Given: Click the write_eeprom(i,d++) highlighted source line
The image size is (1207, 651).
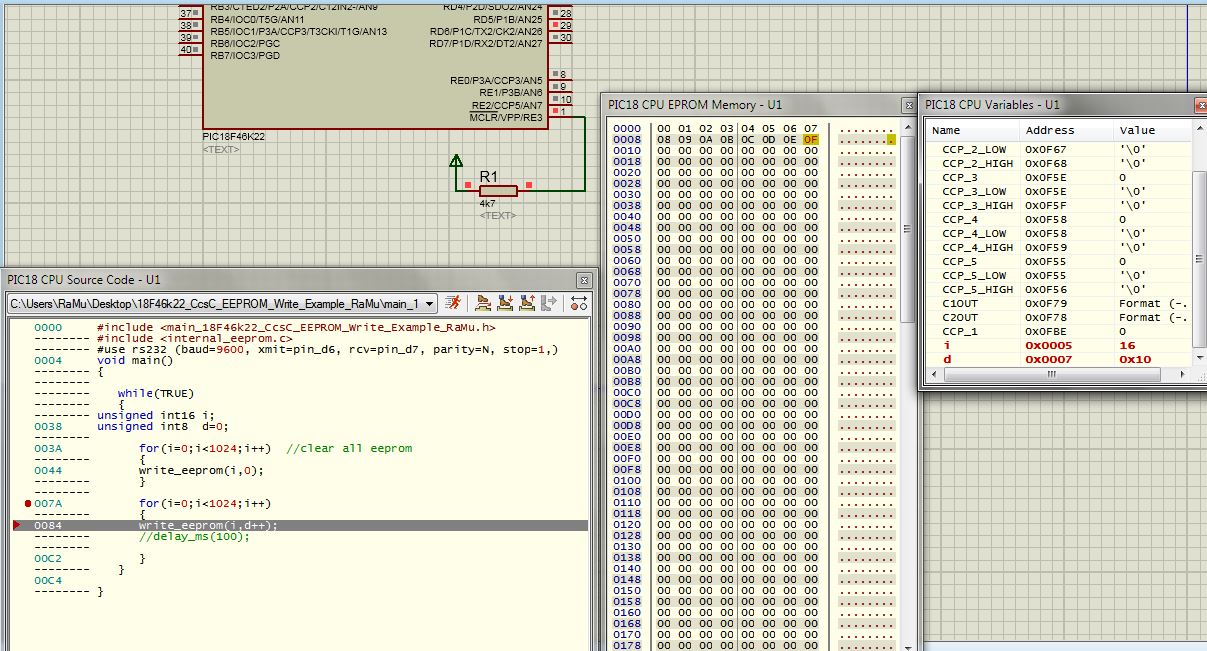Looking at the screenshot, I should pos(208,525).
